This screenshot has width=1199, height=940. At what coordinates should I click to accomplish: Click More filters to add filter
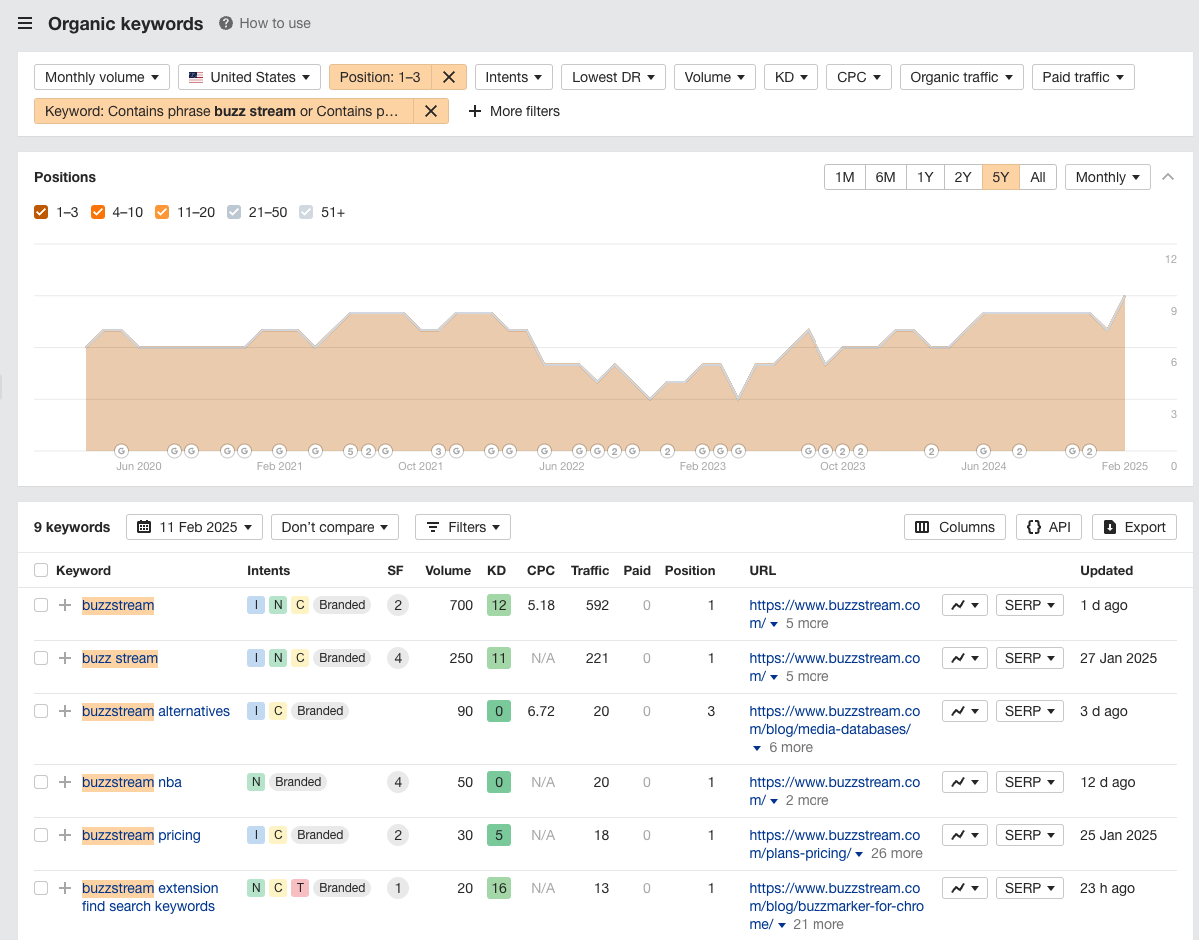514,111
